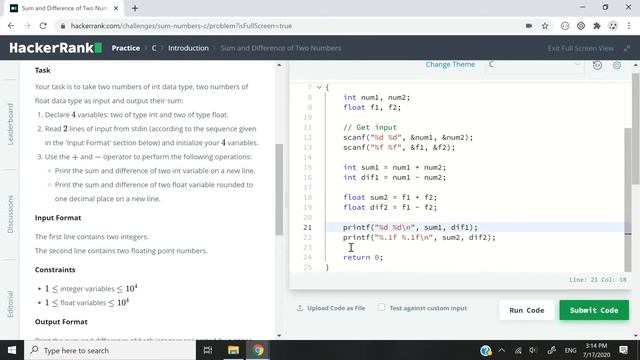Click the volume speaker tray icon
640x360 pixels.
(533, 350)
